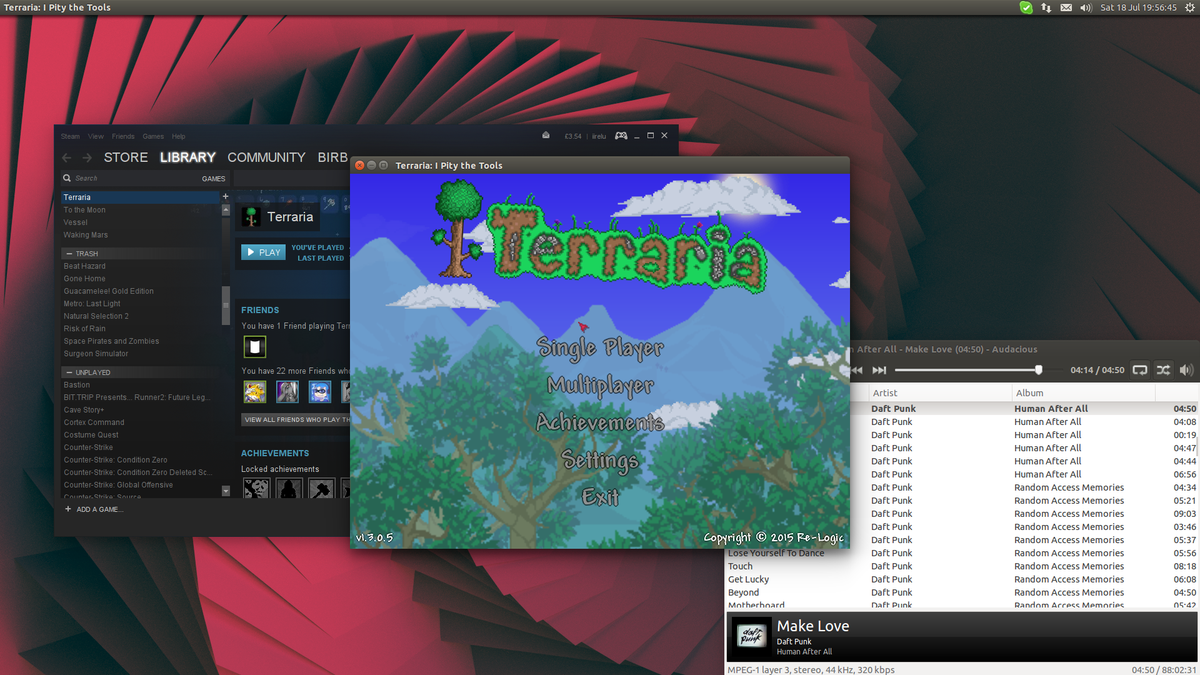1200x675 pixels.
Task: Click the green checkmark tray indicator
Action: [1026, 7]
